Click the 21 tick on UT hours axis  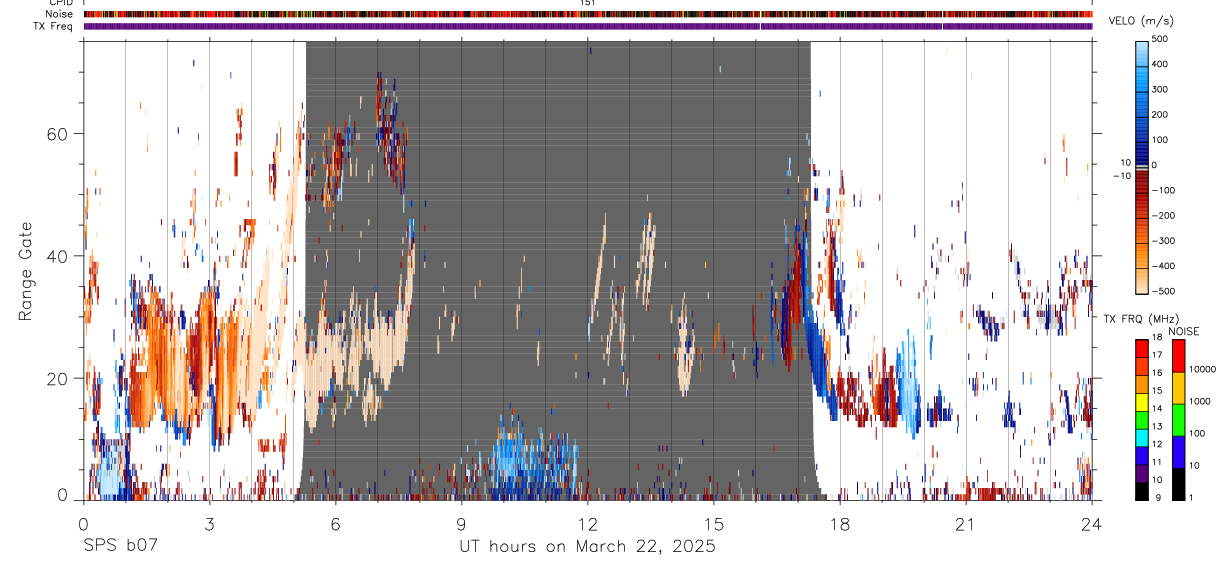point(965,523)
